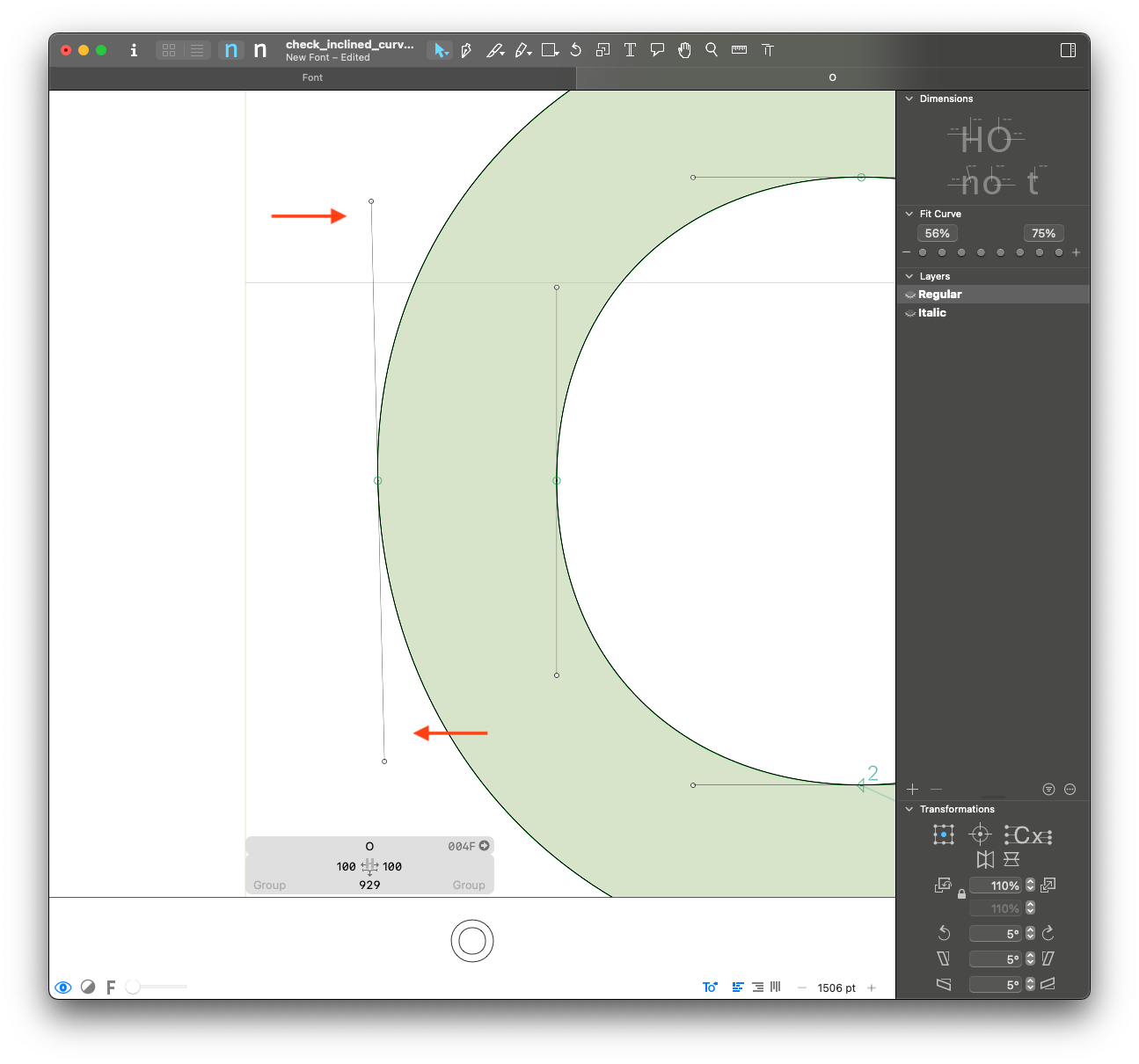Switch to the Font tab

[312, 77]
